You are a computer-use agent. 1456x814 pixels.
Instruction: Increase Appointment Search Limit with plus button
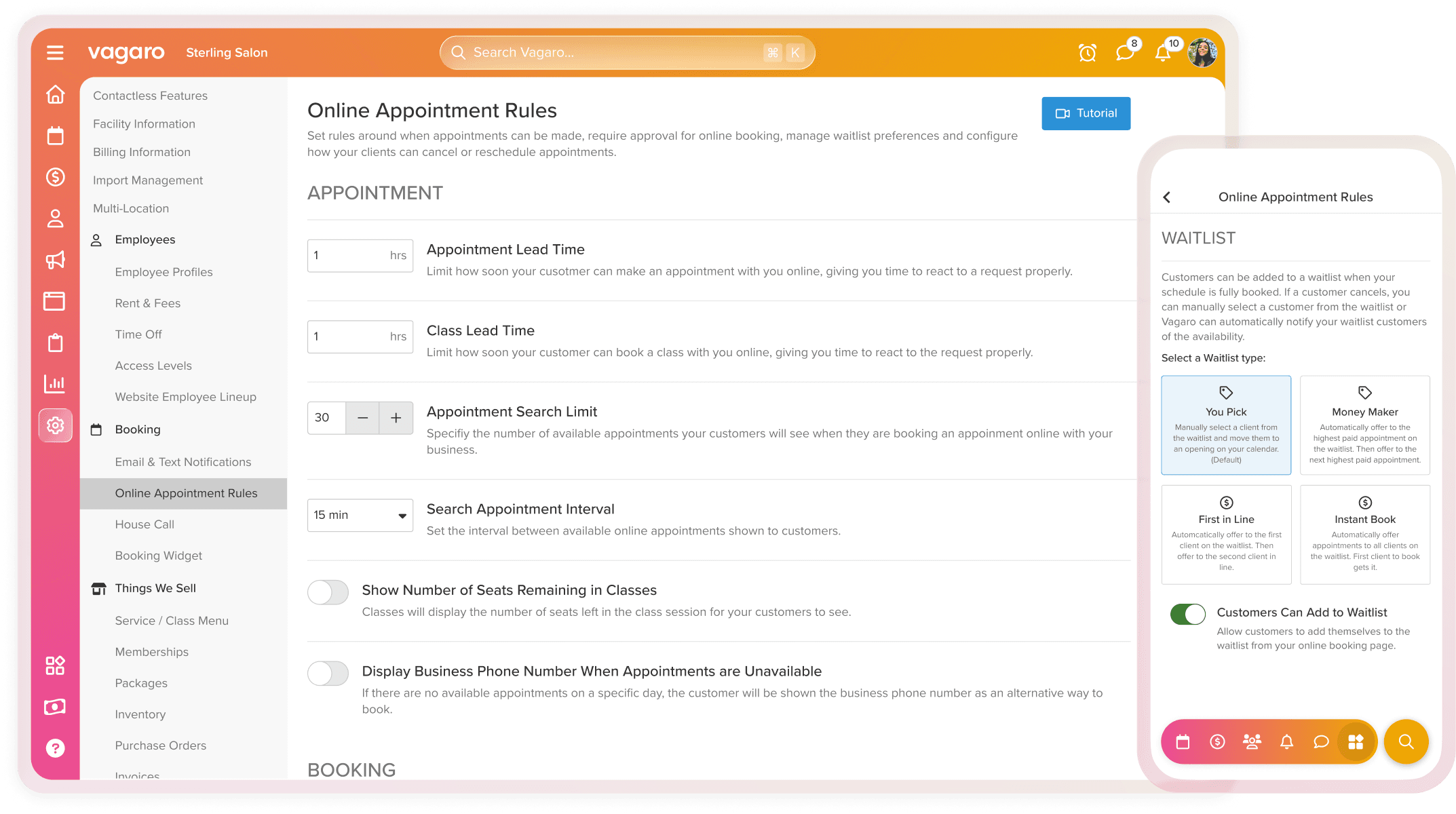tap(396, 418)
